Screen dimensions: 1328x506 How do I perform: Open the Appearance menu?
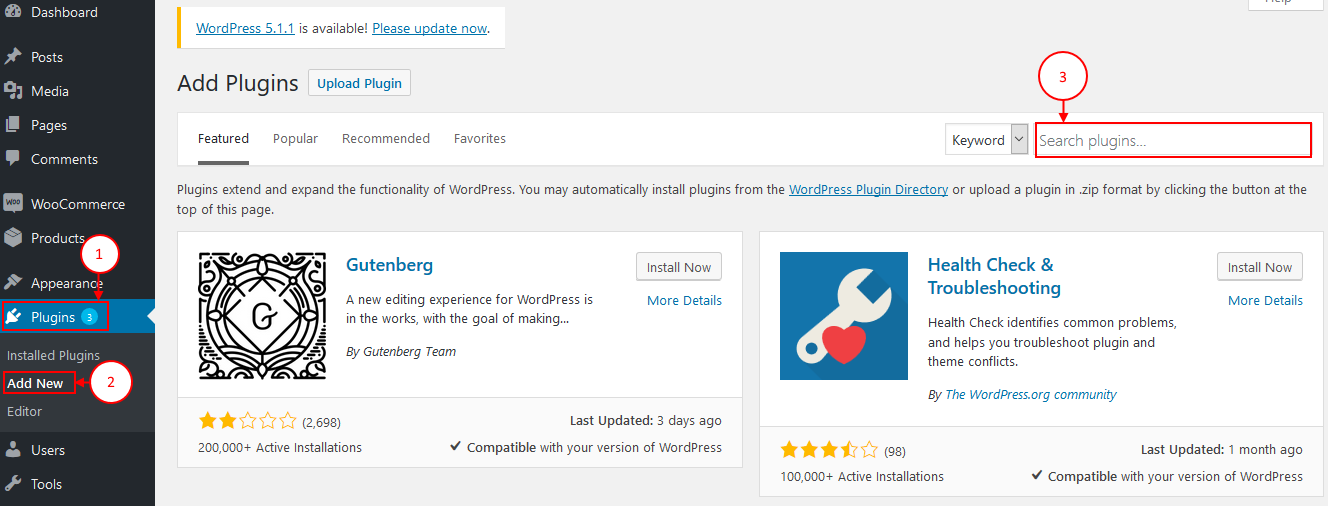click(x=67, y=283)
